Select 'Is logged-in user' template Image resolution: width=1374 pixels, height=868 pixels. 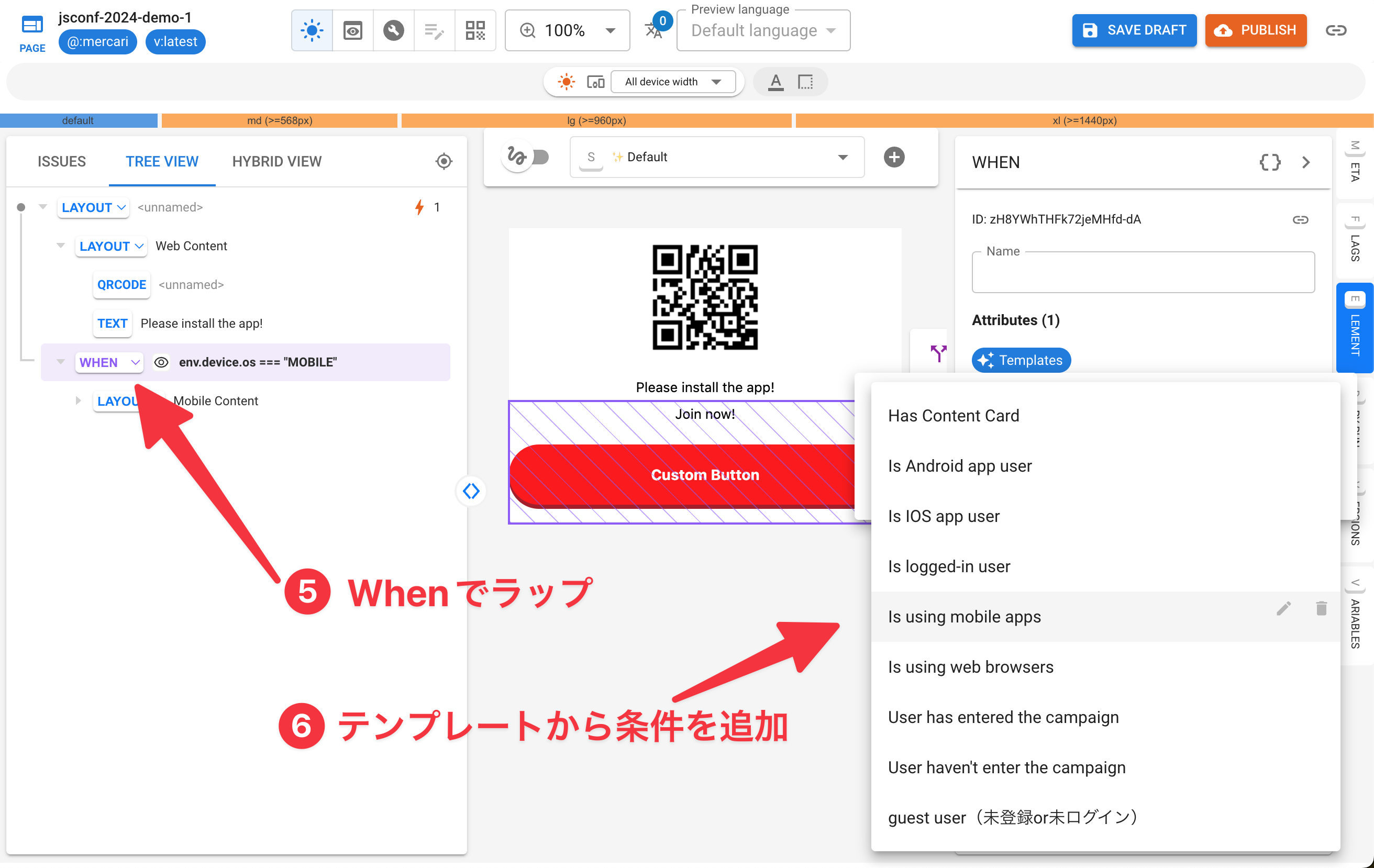click(1105, 566)
